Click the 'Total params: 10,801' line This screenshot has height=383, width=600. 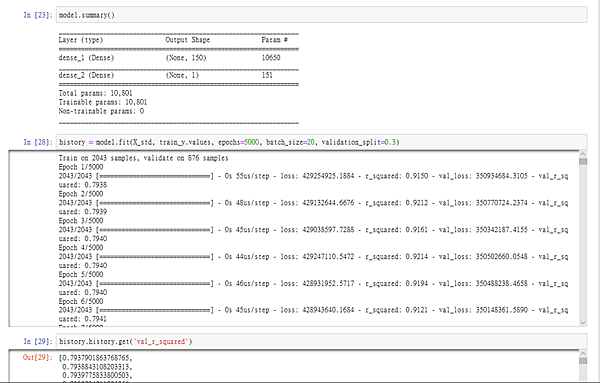(x=95, y=93)
